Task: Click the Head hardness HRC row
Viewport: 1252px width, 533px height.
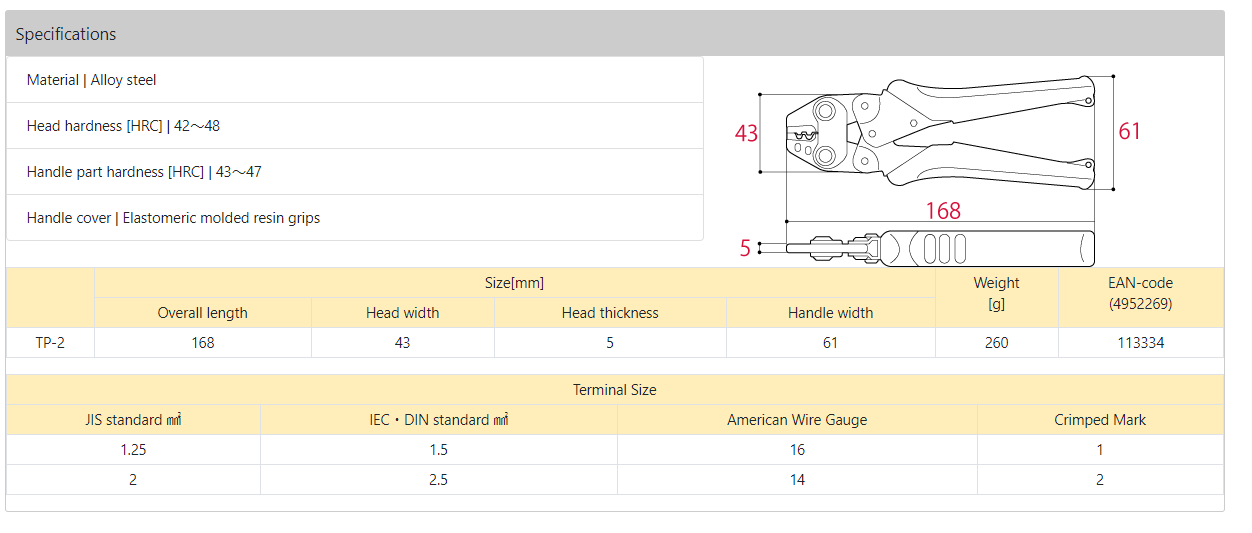Action: click(355, 126)
